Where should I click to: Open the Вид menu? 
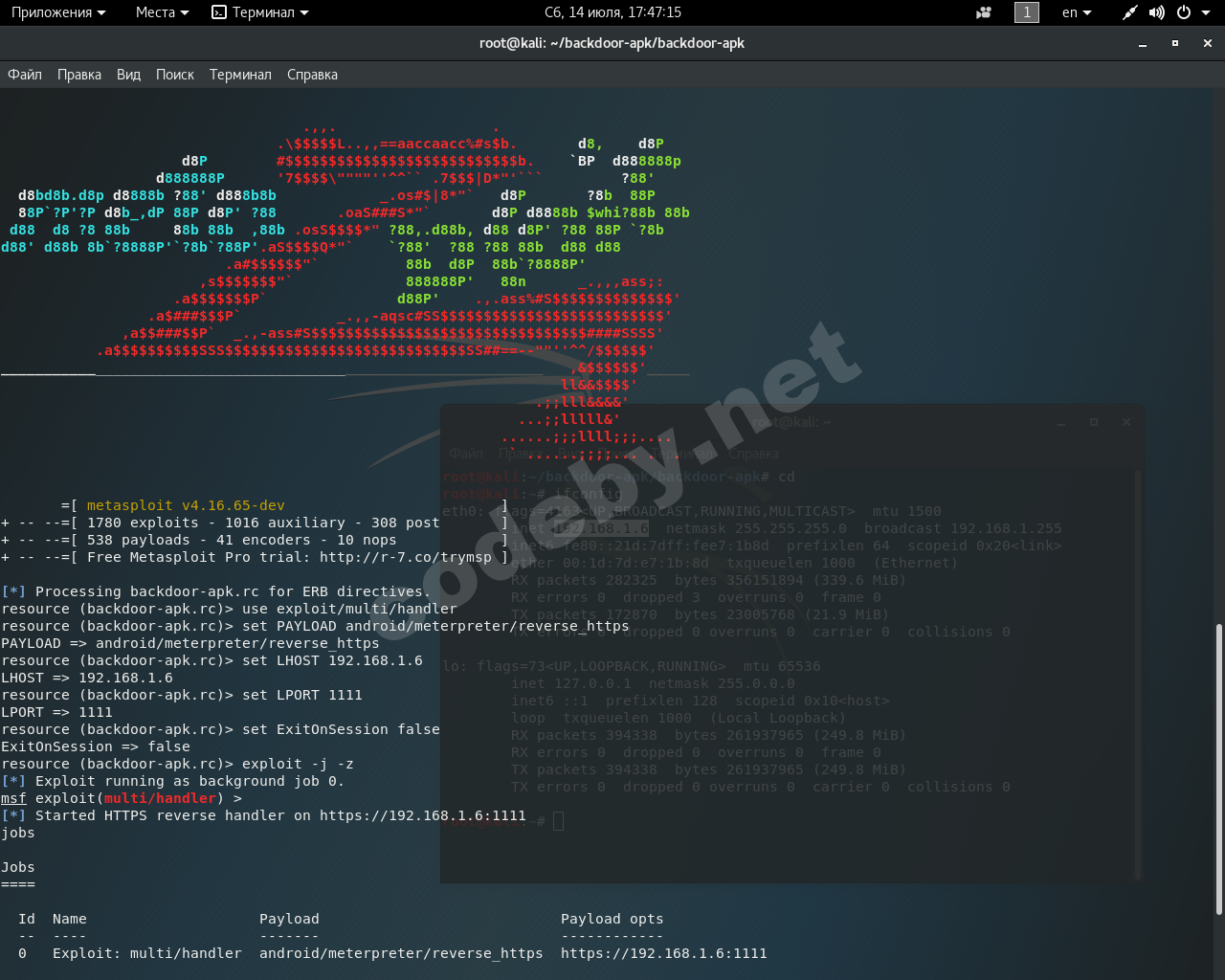pos(128,75)
